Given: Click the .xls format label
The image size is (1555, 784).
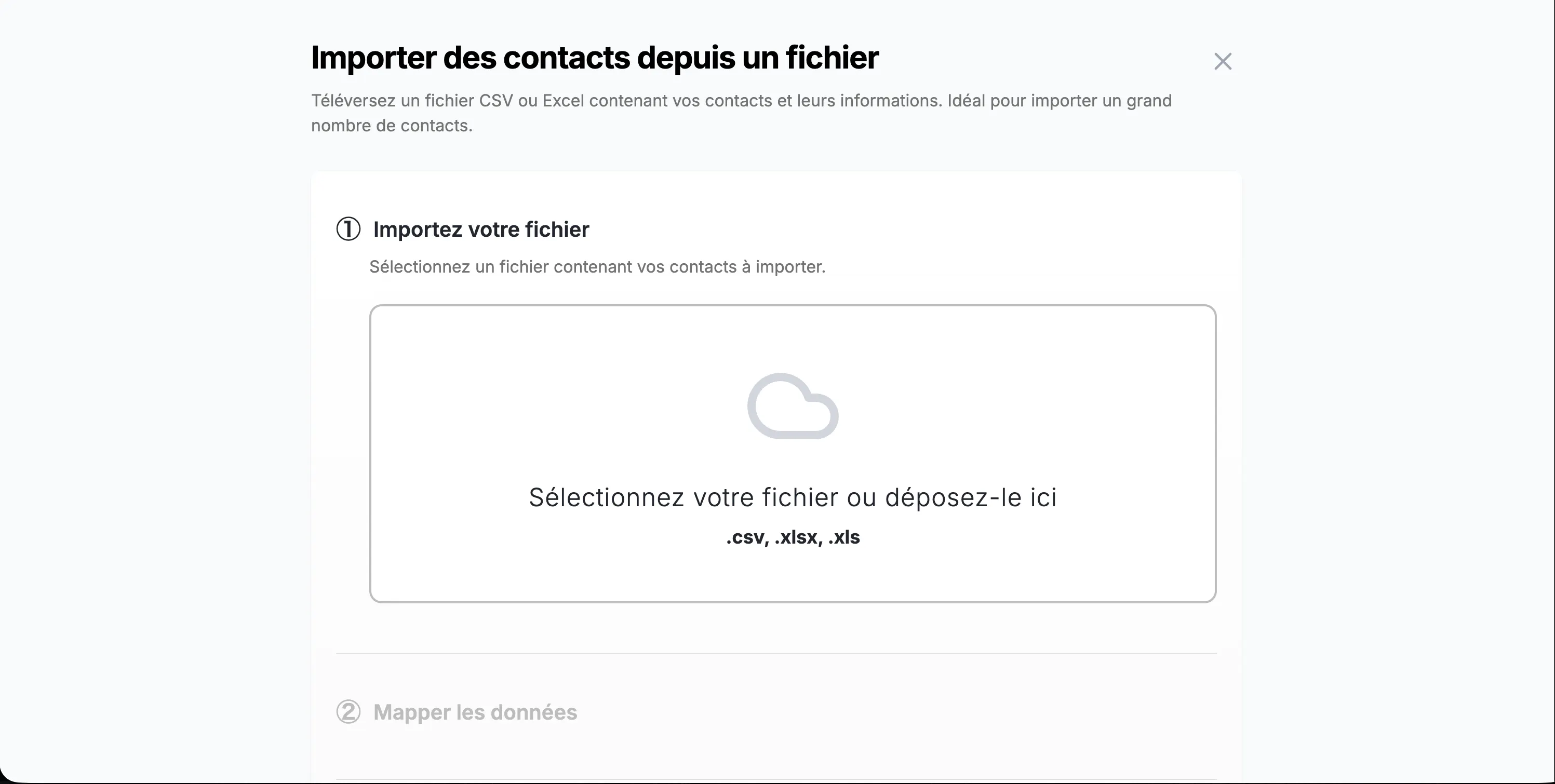Looking at the screenshot, I should 844,537.
